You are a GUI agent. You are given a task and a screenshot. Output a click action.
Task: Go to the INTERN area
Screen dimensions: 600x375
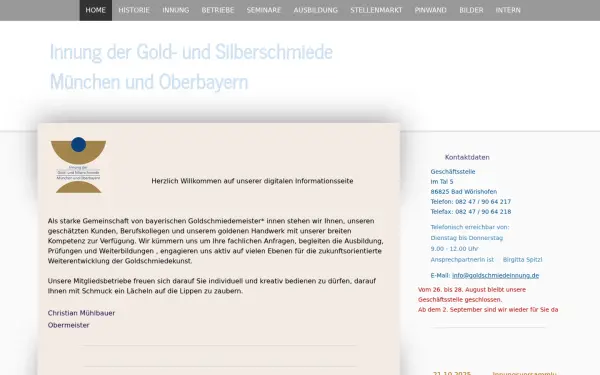[x=508, y=10]
